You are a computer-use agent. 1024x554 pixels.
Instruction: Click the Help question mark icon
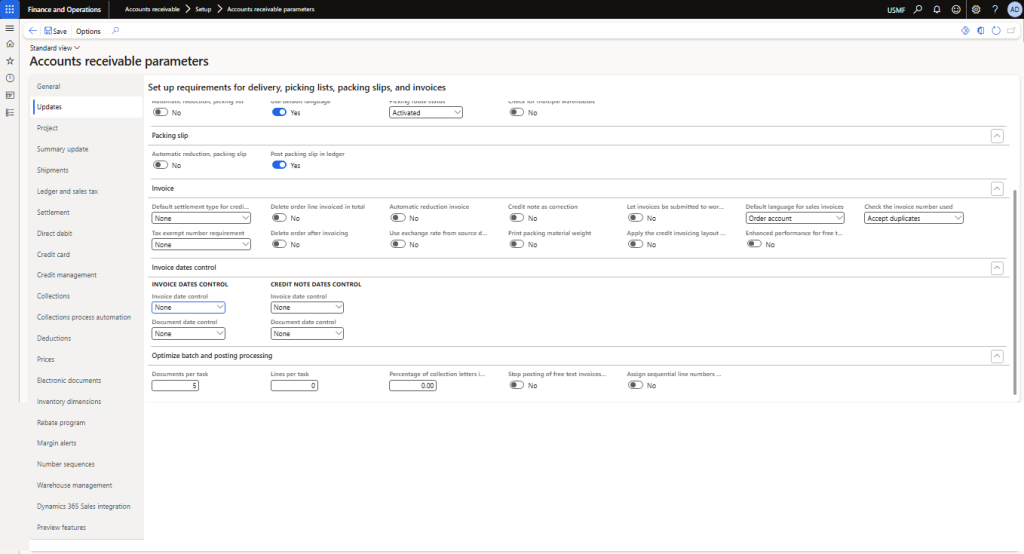(x=995, y=8)
